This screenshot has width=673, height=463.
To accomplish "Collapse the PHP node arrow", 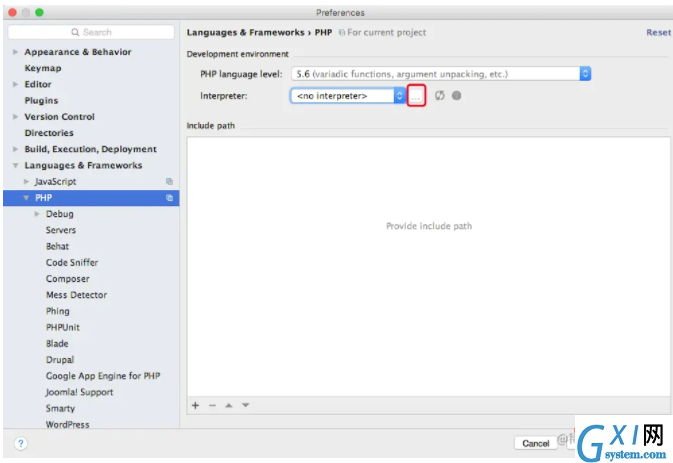I will click(x=27, y=198).
